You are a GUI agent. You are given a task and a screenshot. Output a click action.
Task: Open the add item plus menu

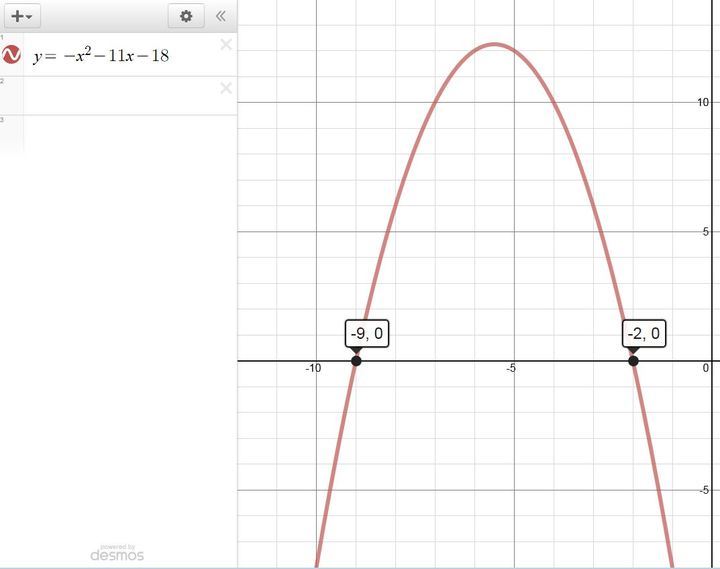(22, 16)
